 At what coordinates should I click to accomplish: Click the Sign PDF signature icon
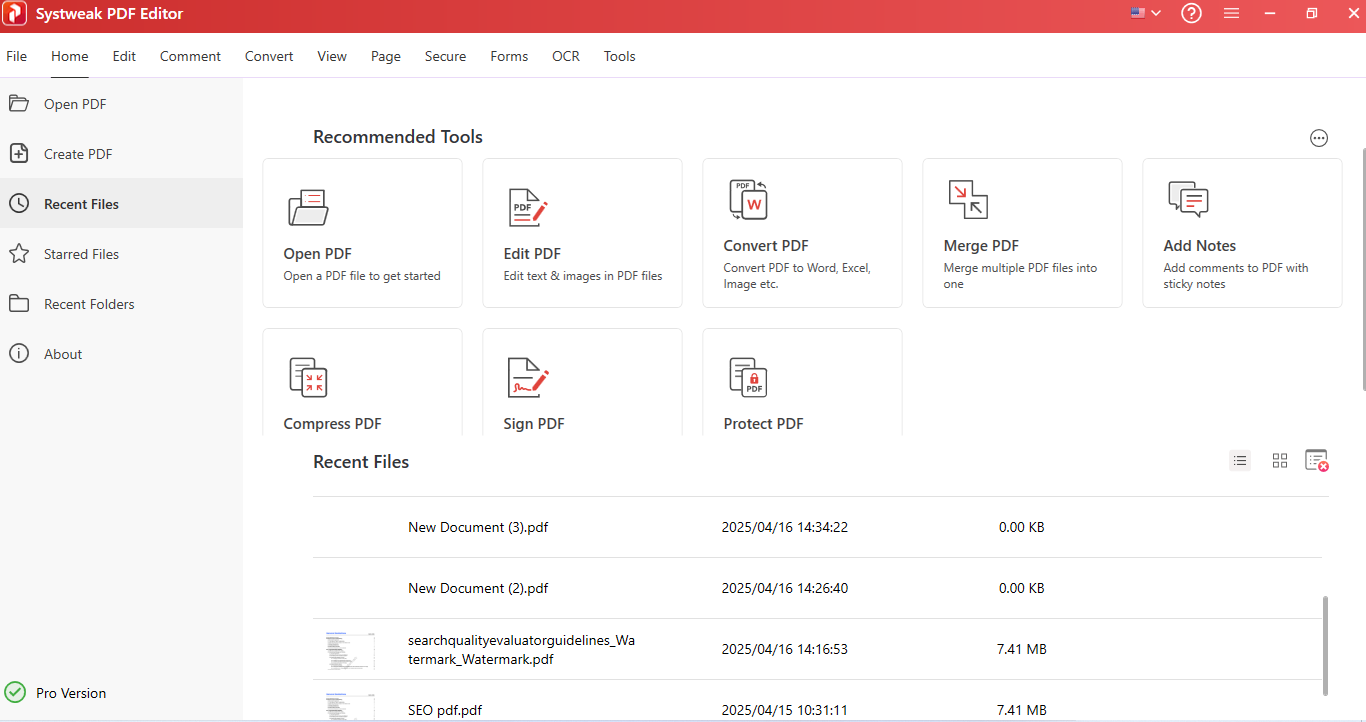click(528, 377)
